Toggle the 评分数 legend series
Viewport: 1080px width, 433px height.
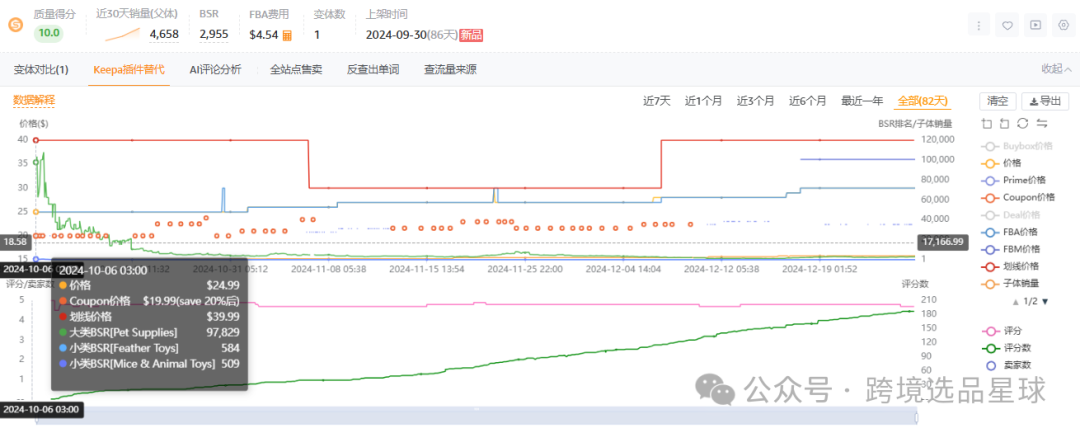point(1005,348)
